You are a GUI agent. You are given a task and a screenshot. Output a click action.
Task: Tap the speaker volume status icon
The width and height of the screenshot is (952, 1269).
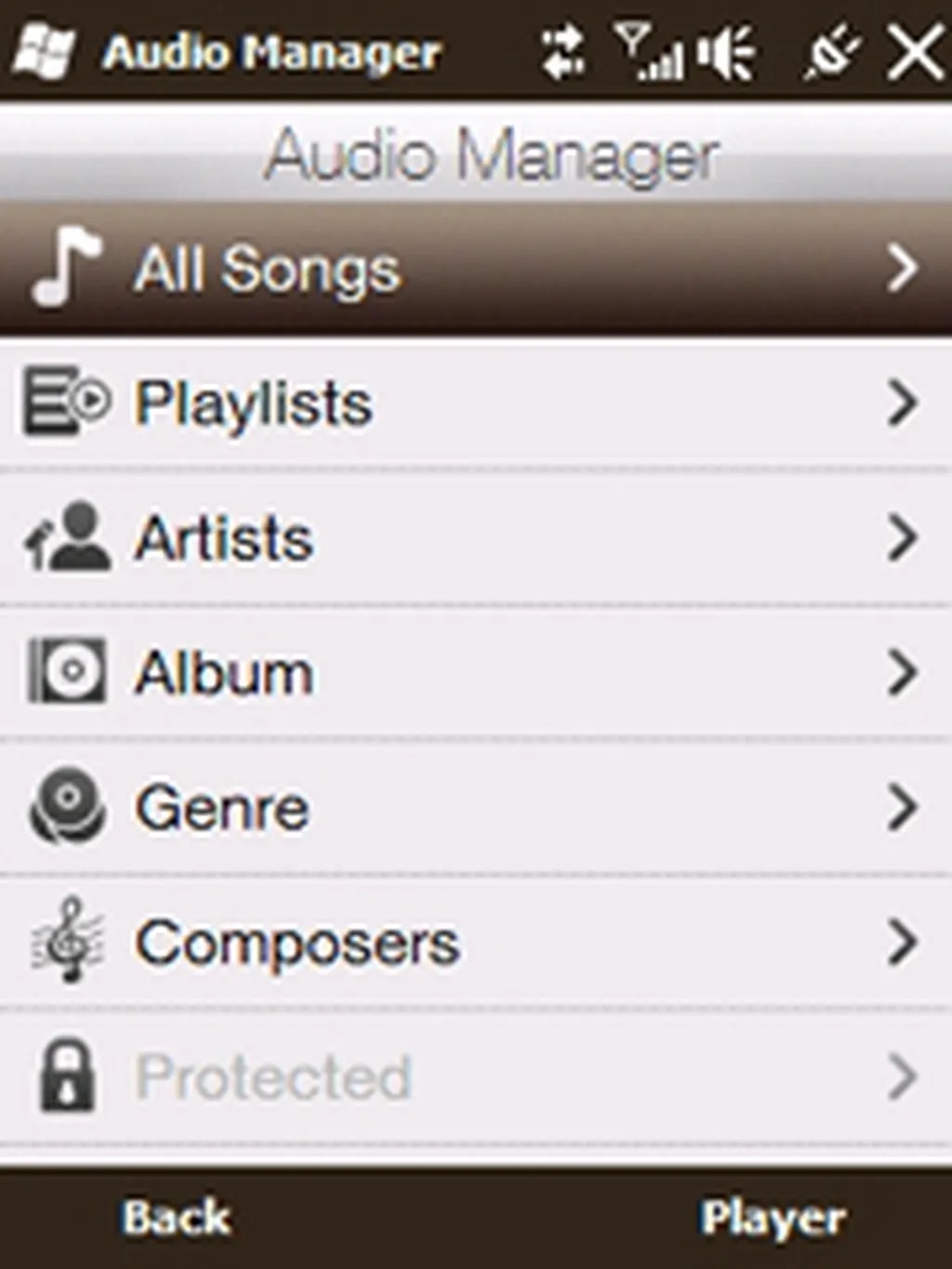726,51
